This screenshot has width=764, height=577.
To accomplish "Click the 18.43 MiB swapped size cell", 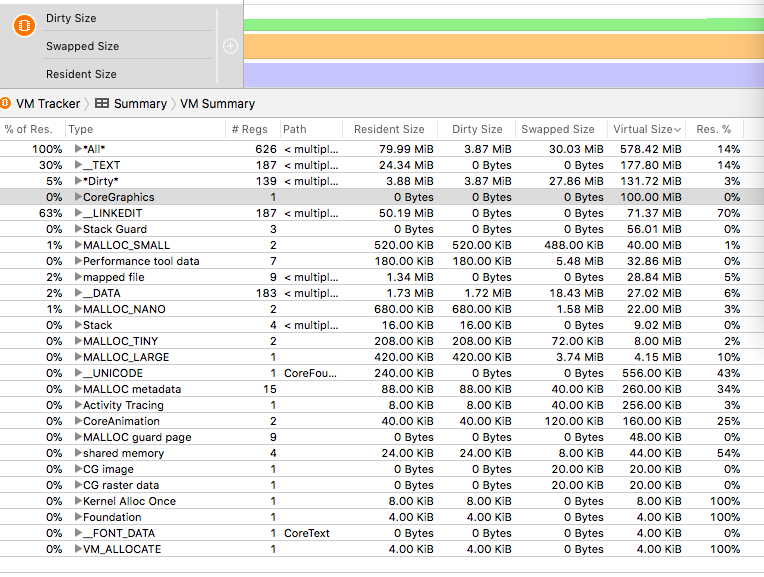I will click(x=576, y=293).
